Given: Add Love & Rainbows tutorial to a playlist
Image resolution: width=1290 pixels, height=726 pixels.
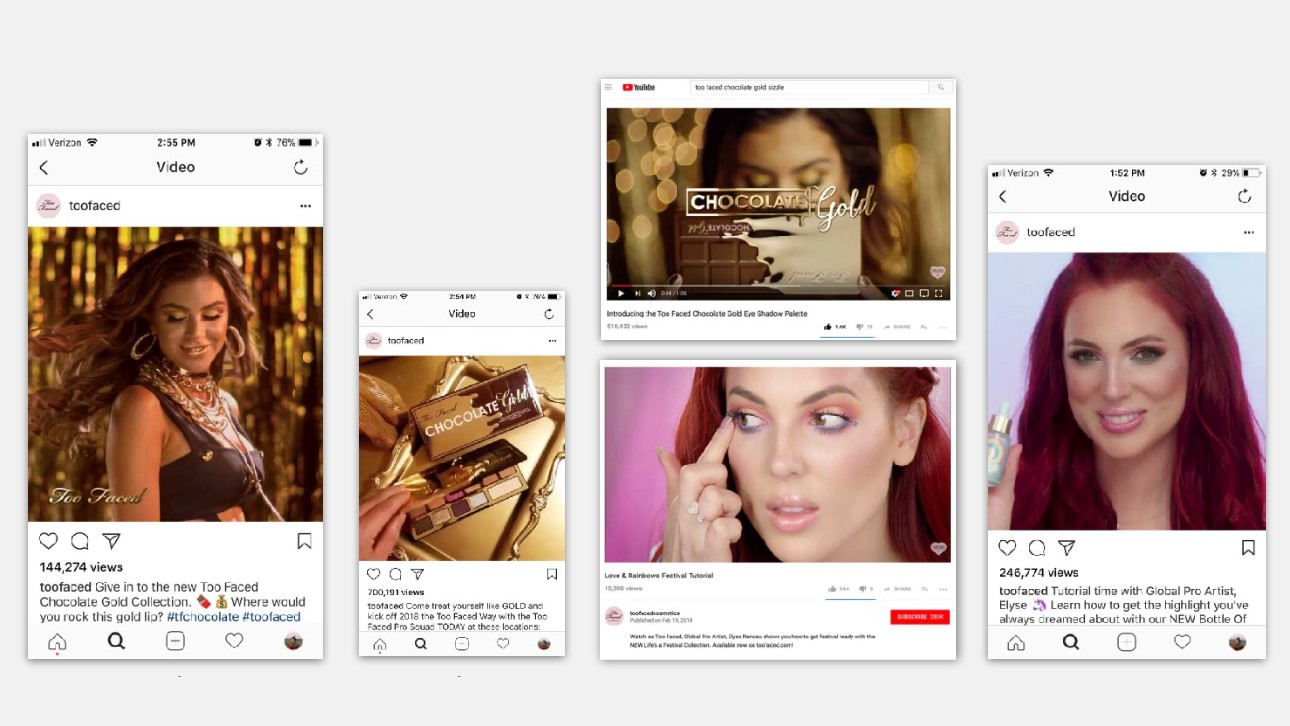Looking at the screenshot, I should [x=924, y=589].
